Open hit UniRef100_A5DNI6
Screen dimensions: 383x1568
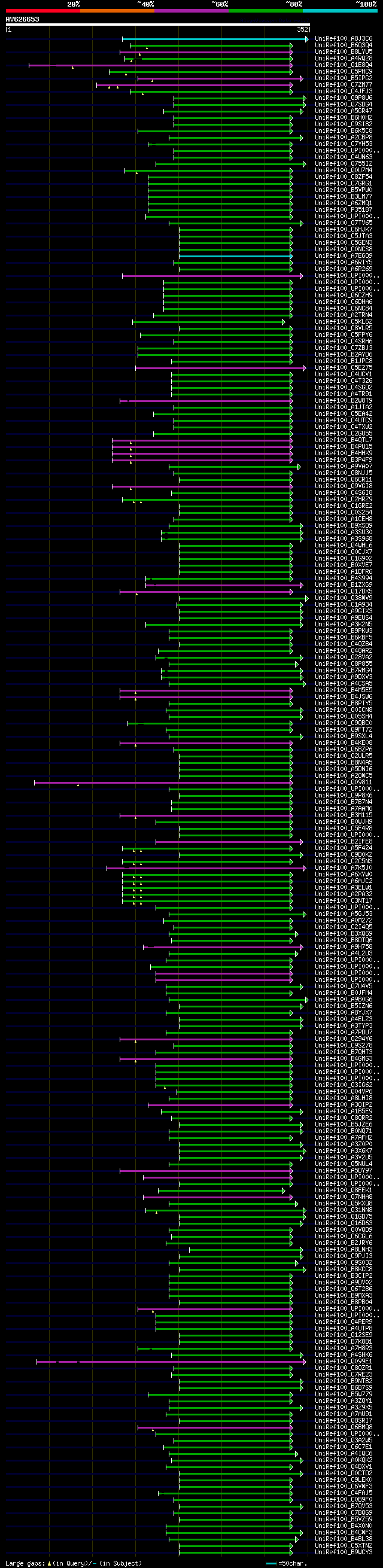tap(344, 769)
